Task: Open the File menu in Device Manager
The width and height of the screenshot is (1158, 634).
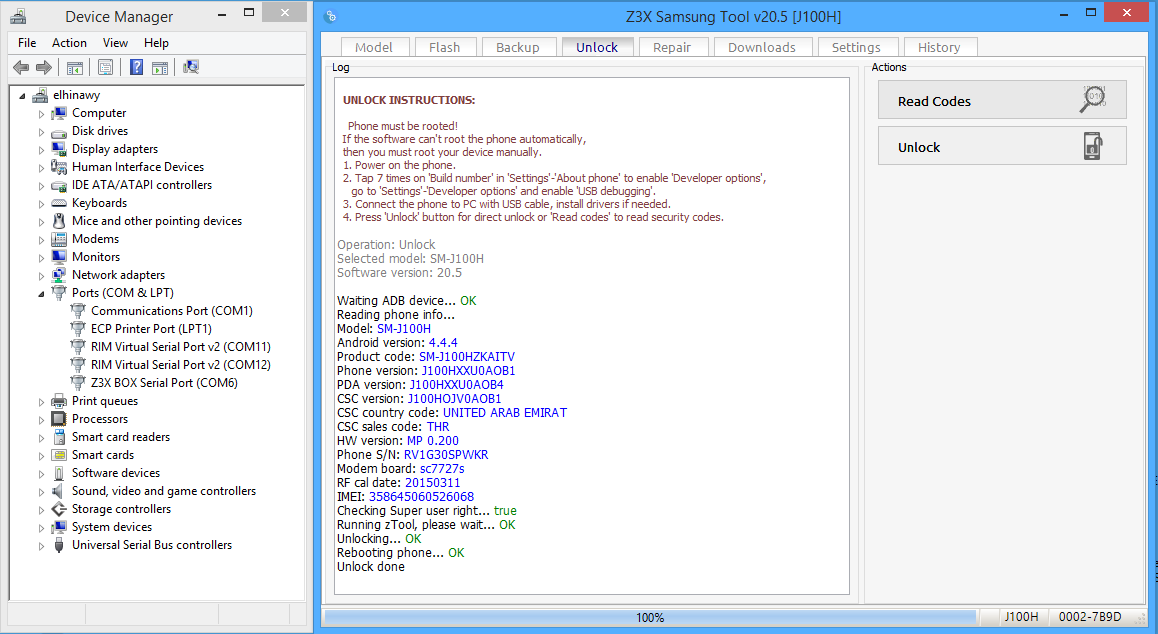Action: click(27, 43)
